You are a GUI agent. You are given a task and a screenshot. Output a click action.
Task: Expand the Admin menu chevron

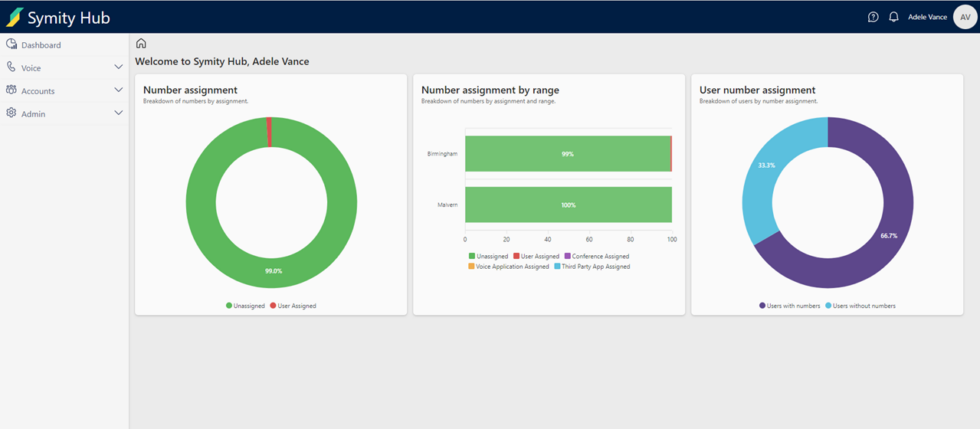coord(119,113)
